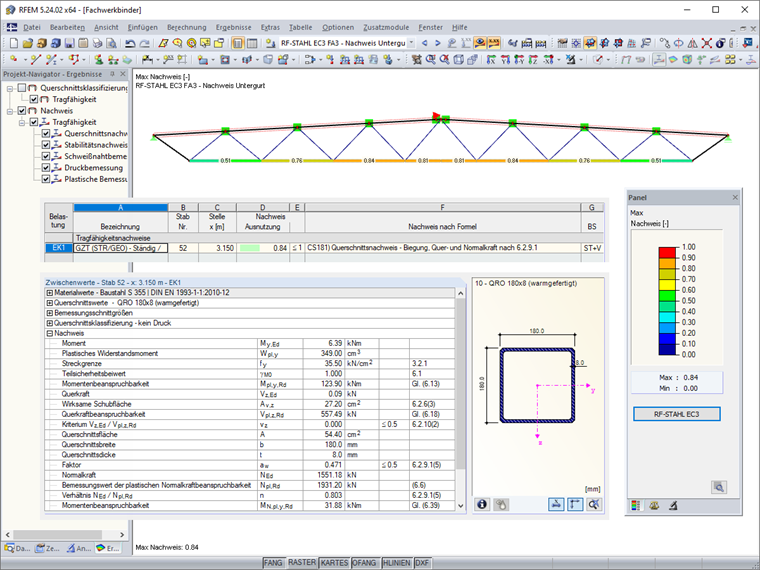Toggle Querschnittsklassifizierung checkbox
Image resolution: width=760 pixels, height=570 pixels.
coord(22,88)
